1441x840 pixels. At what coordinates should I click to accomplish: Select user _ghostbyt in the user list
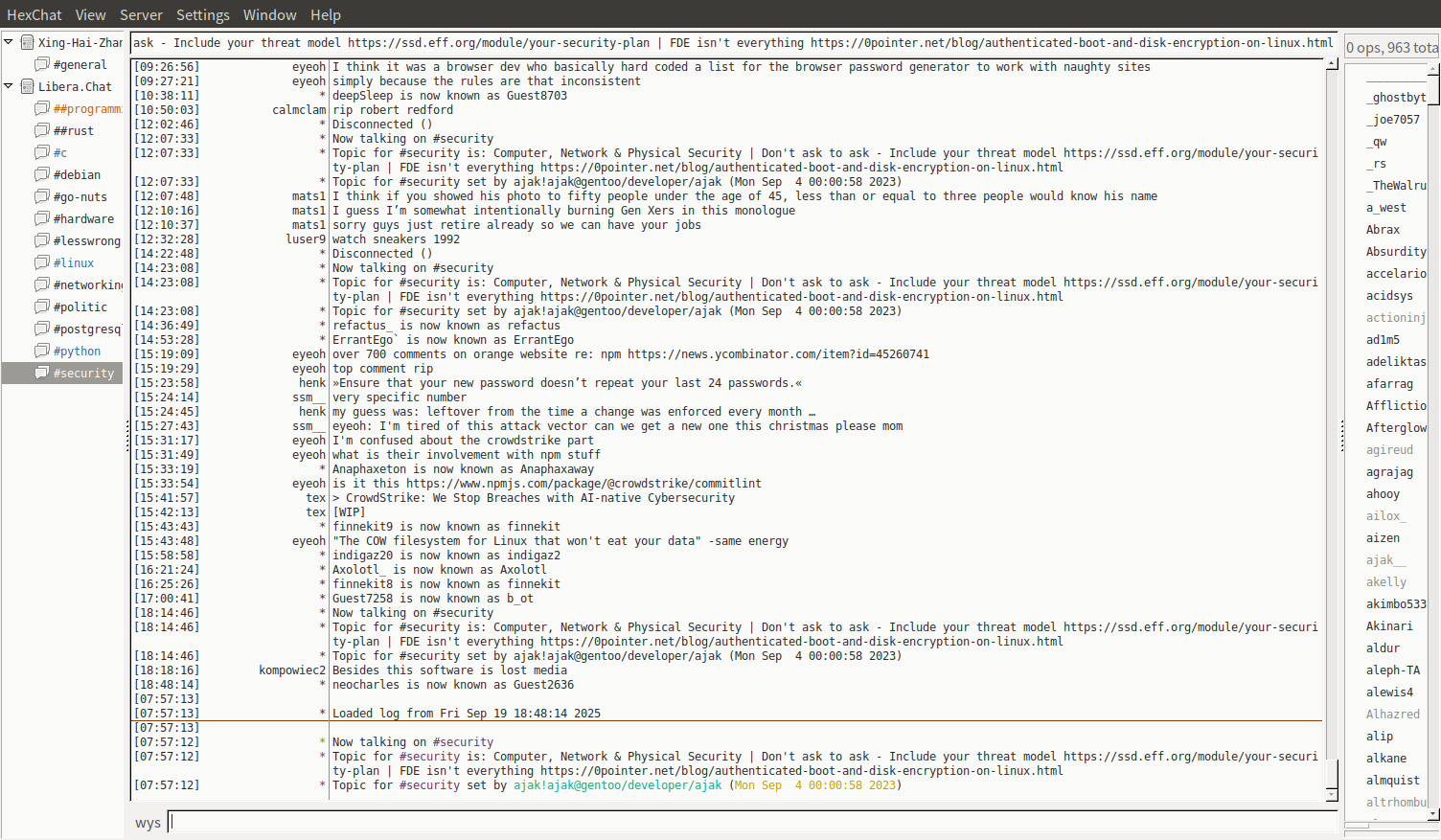[x=1396, y=98]
